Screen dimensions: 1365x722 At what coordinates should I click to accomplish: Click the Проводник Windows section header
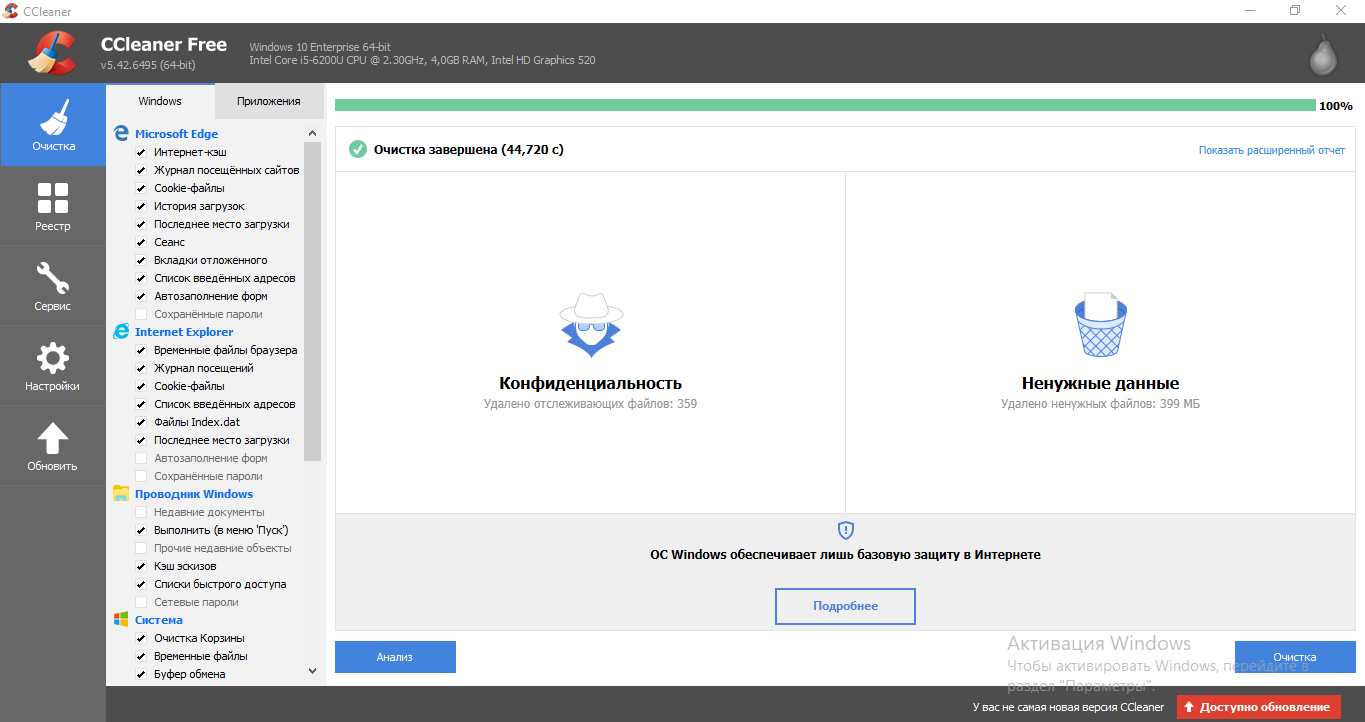point(194,494)
